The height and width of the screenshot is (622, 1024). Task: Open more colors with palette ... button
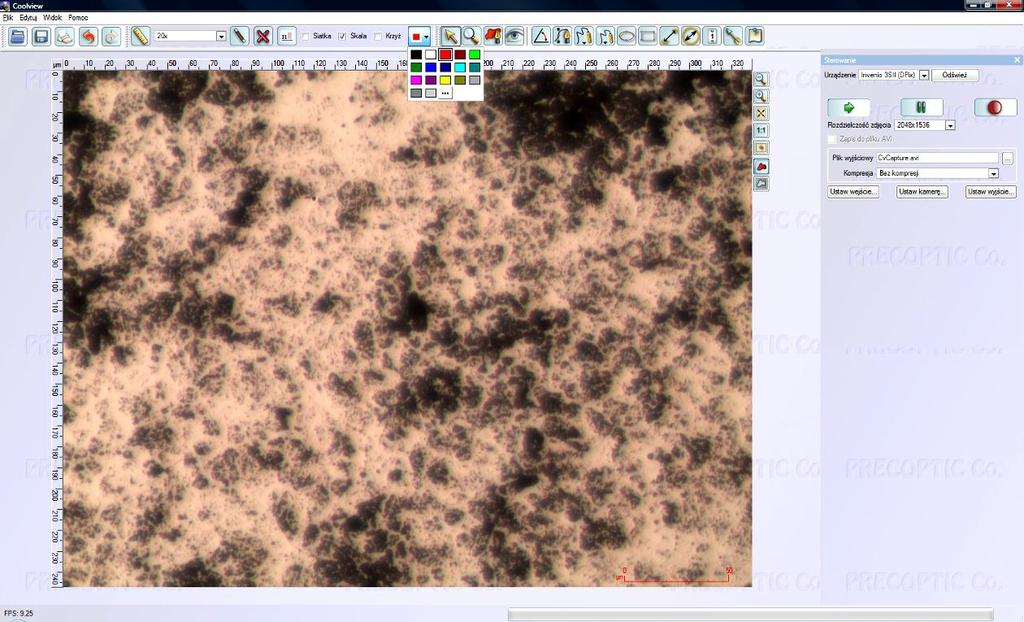tap(445, 93)
